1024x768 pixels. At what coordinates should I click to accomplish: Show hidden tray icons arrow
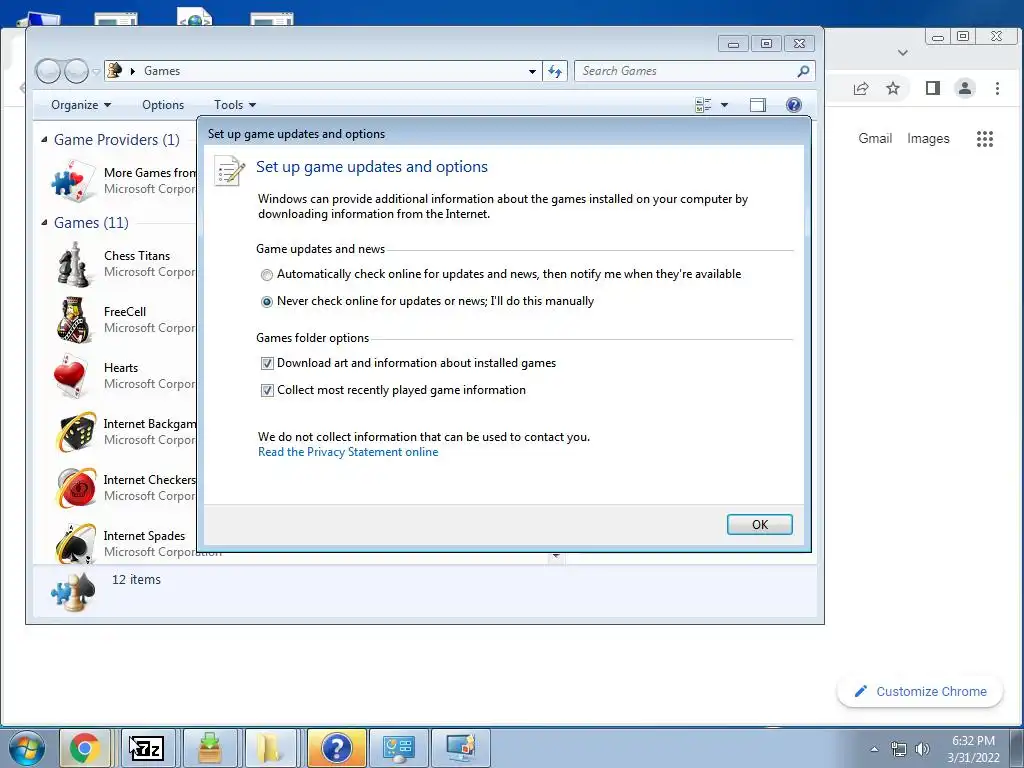874,749
